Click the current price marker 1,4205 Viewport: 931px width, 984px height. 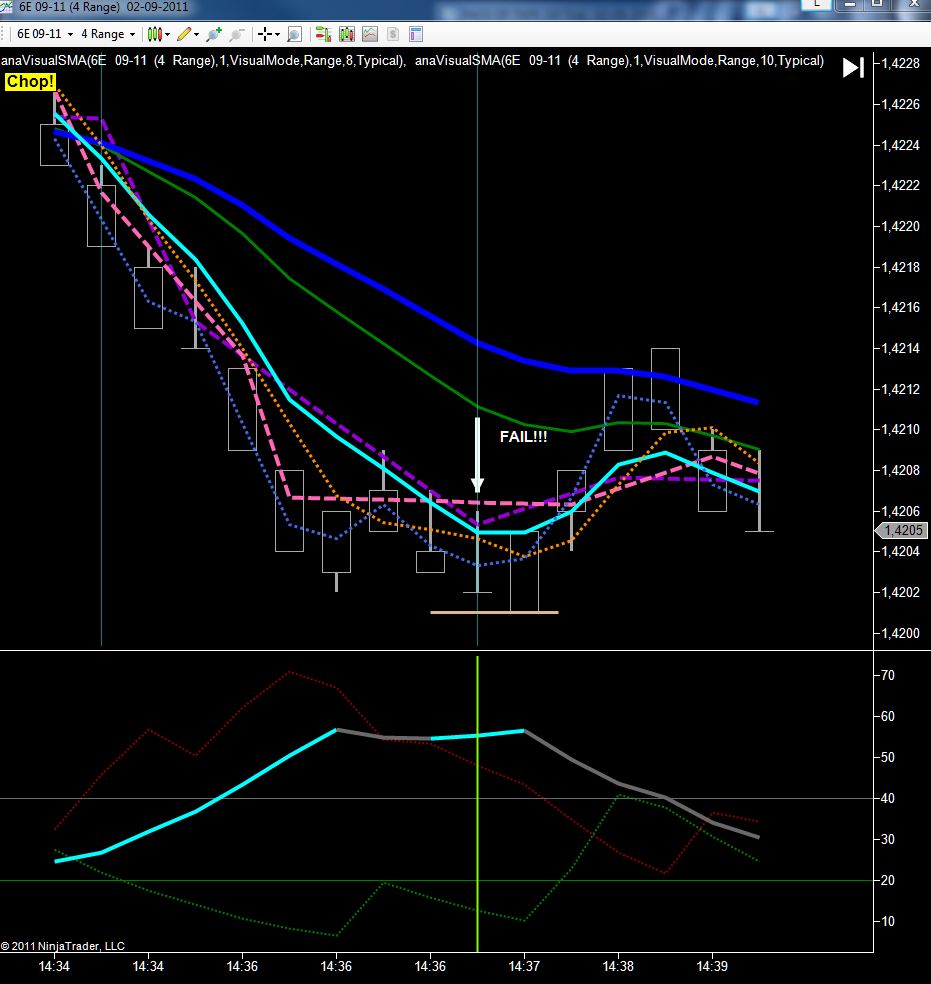click(901, 530)
